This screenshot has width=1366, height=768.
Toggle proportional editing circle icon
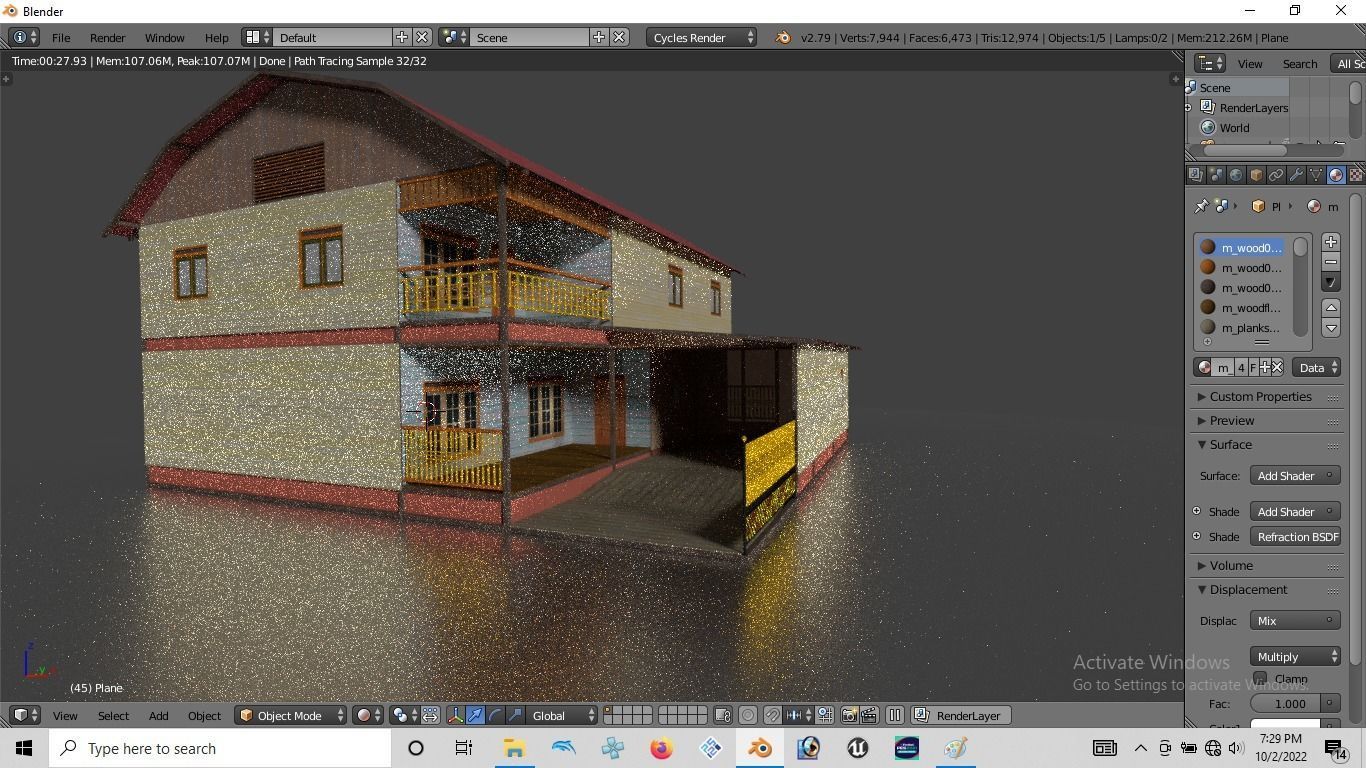(748, 716)
